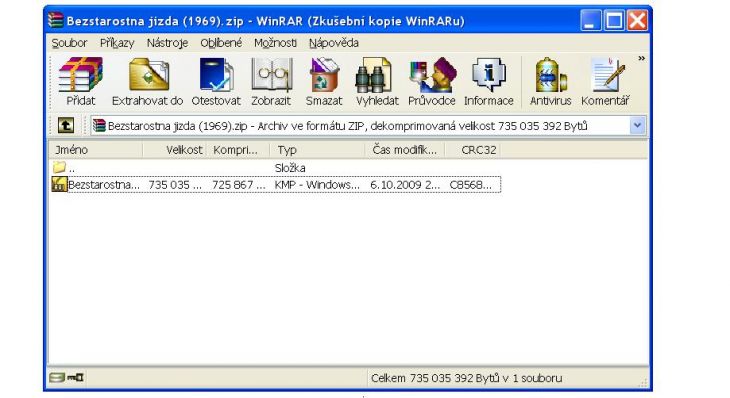Open the Oblíbené menu
This screenshot has width=730, height=398.
pos(221,43)
